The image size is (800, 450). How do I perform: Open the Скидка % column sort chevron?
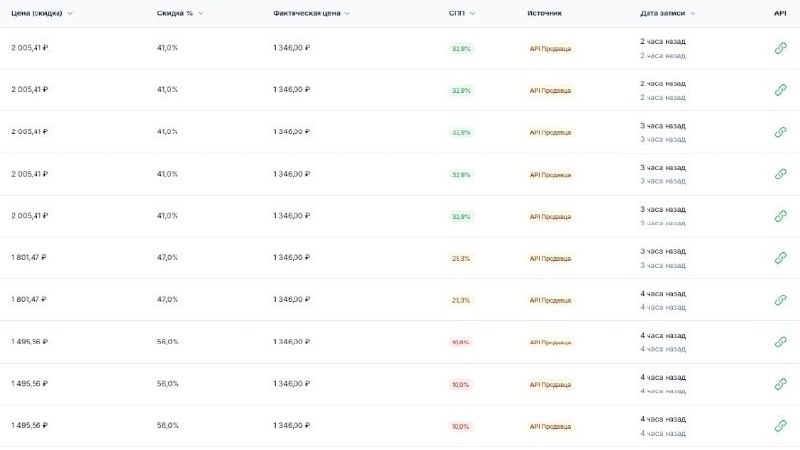(x=201, y=13)
